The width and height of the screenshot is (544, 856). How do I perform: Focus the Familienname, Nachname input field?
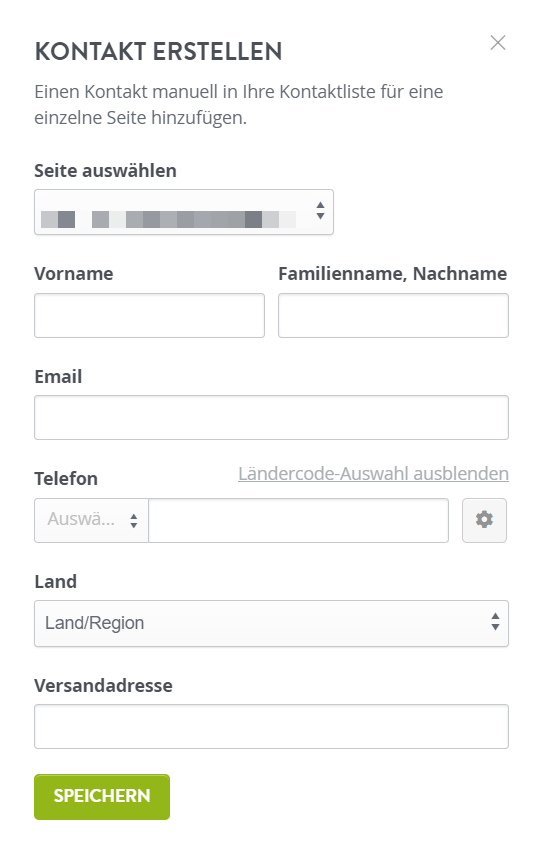click(x=393, y=315)
